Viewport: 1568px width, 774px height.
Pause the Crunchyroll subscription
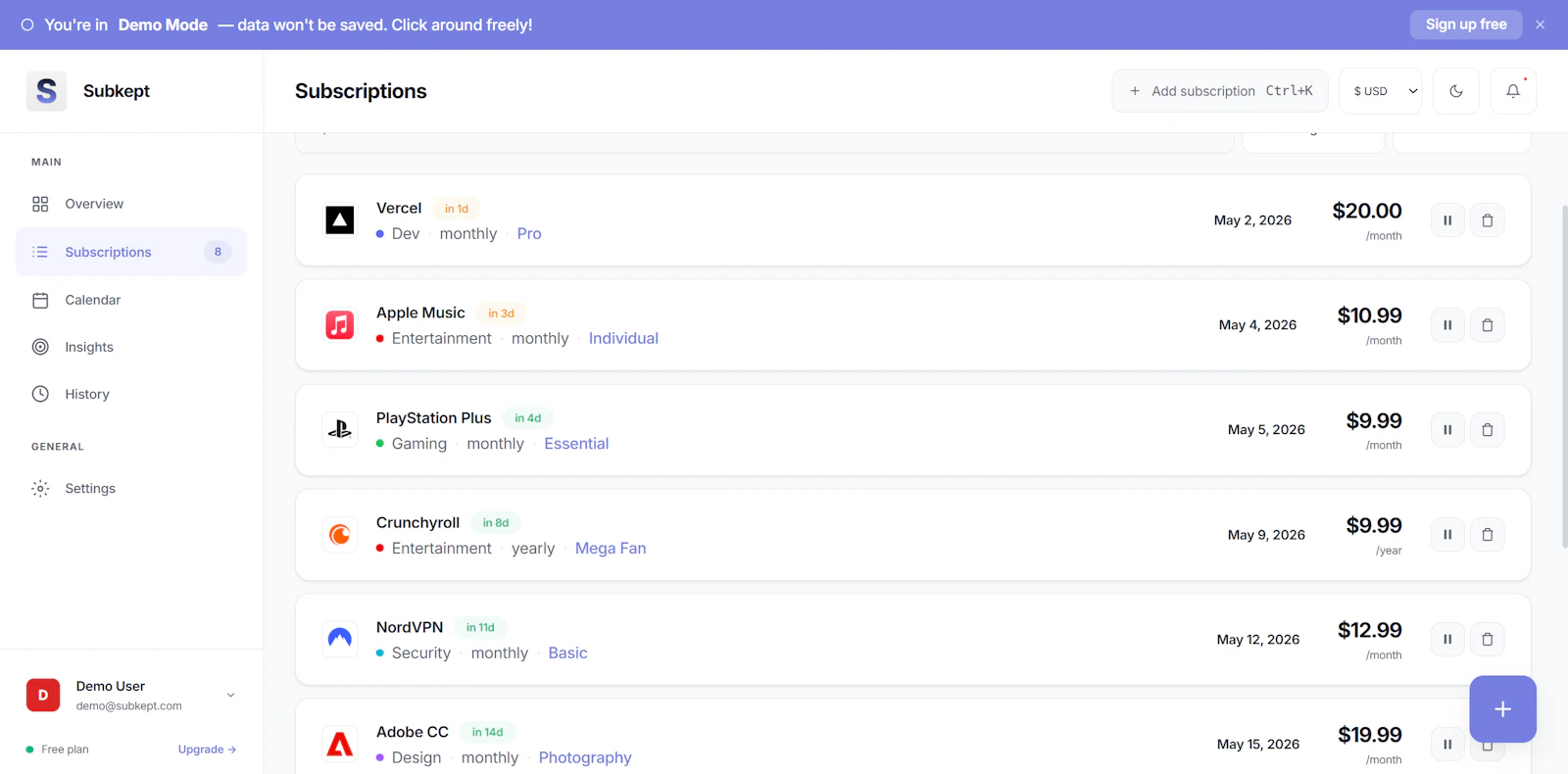1447,535
